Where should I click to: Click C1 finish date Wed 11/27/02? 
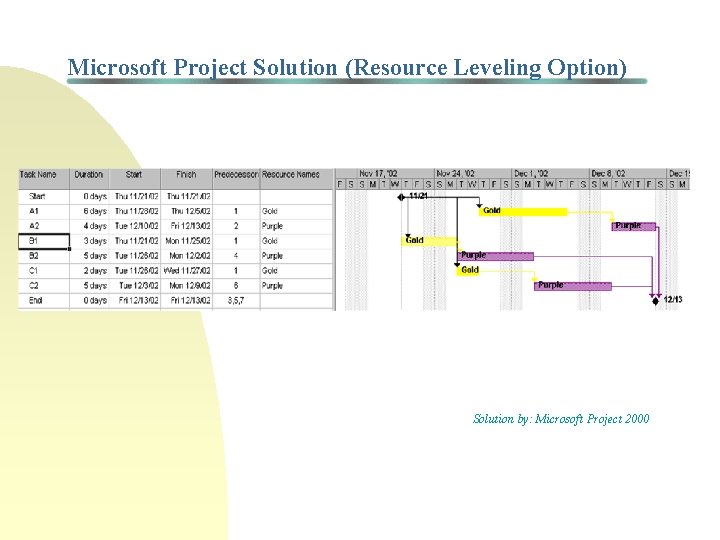pos(186,271)
